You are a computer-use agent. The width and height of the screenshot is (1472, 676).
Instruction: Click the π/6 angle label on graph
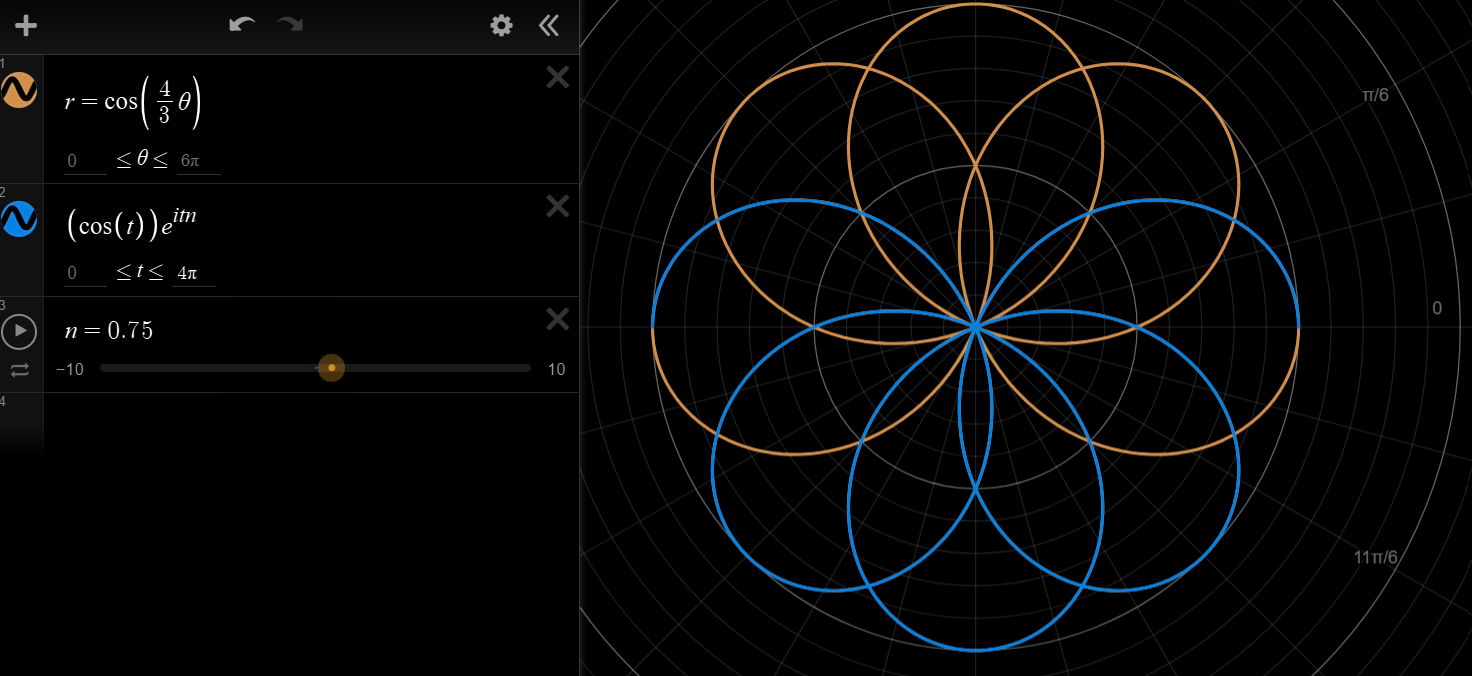(1376, 95)
